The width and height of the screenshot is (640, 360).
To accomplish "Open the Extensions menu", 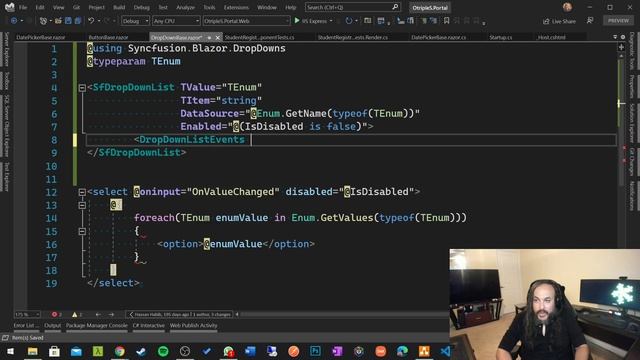I will pos(236,7).
